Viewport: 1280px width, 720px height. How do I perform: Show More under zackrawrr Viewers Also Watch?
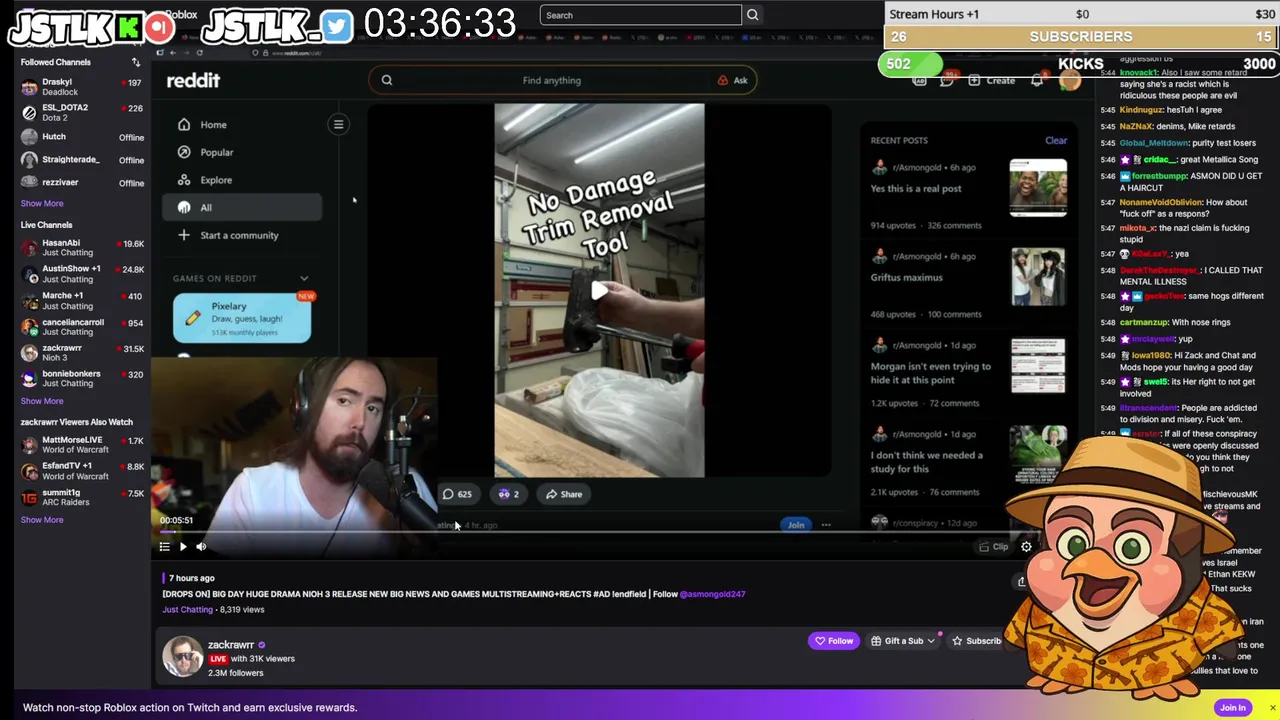42,520
